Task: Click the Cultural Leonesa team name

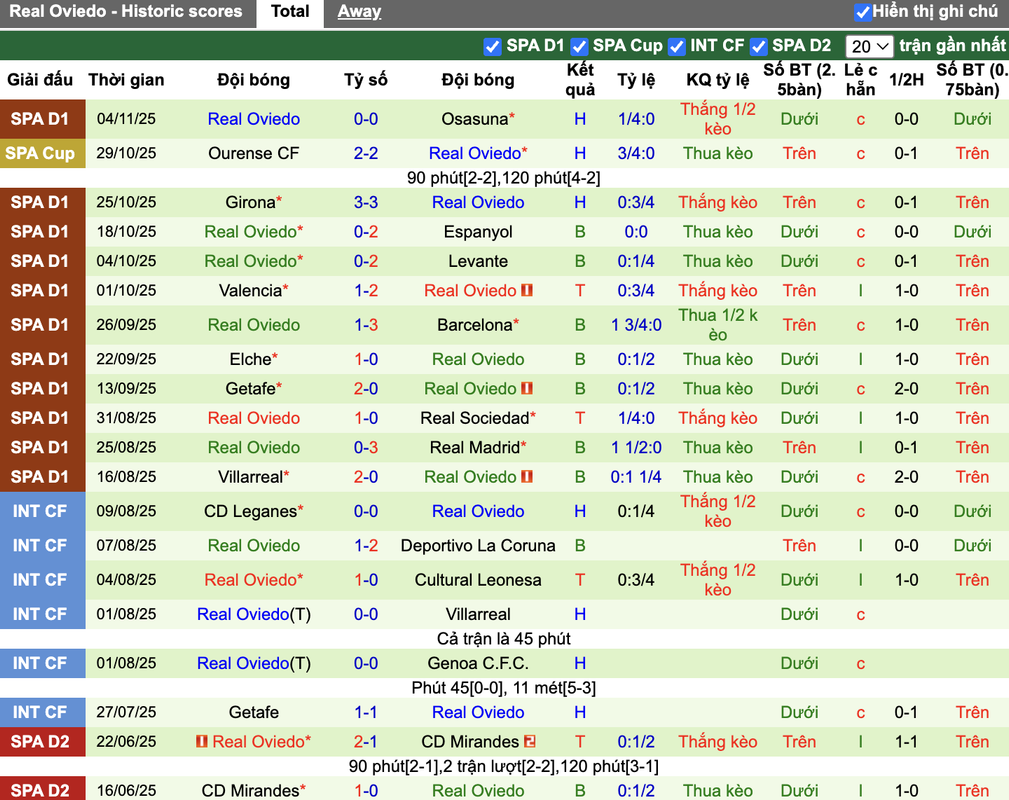Action: pyautogui.click(x=478, y=580)
